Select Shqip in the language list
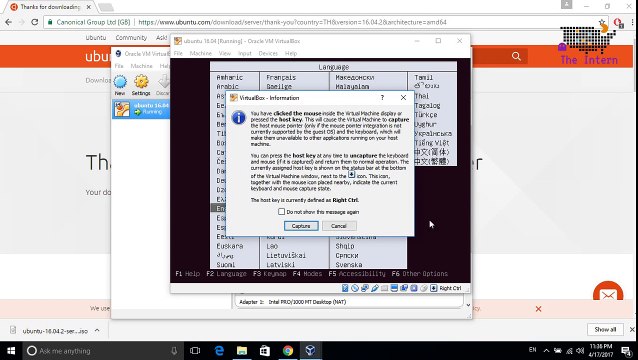638x360 pixels. tap(345, 246)
